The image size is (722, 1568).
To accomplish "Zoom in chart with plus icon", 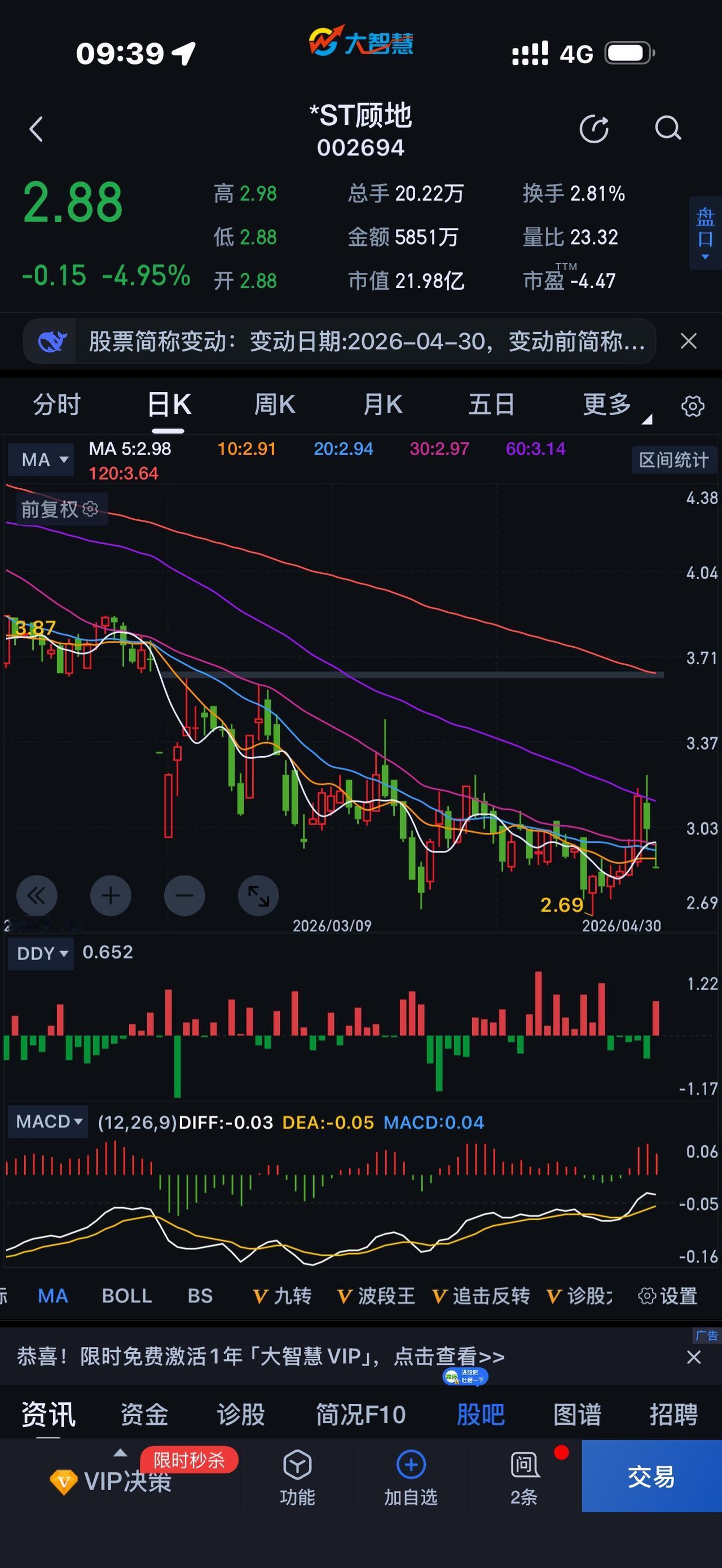I will point(111,895).
